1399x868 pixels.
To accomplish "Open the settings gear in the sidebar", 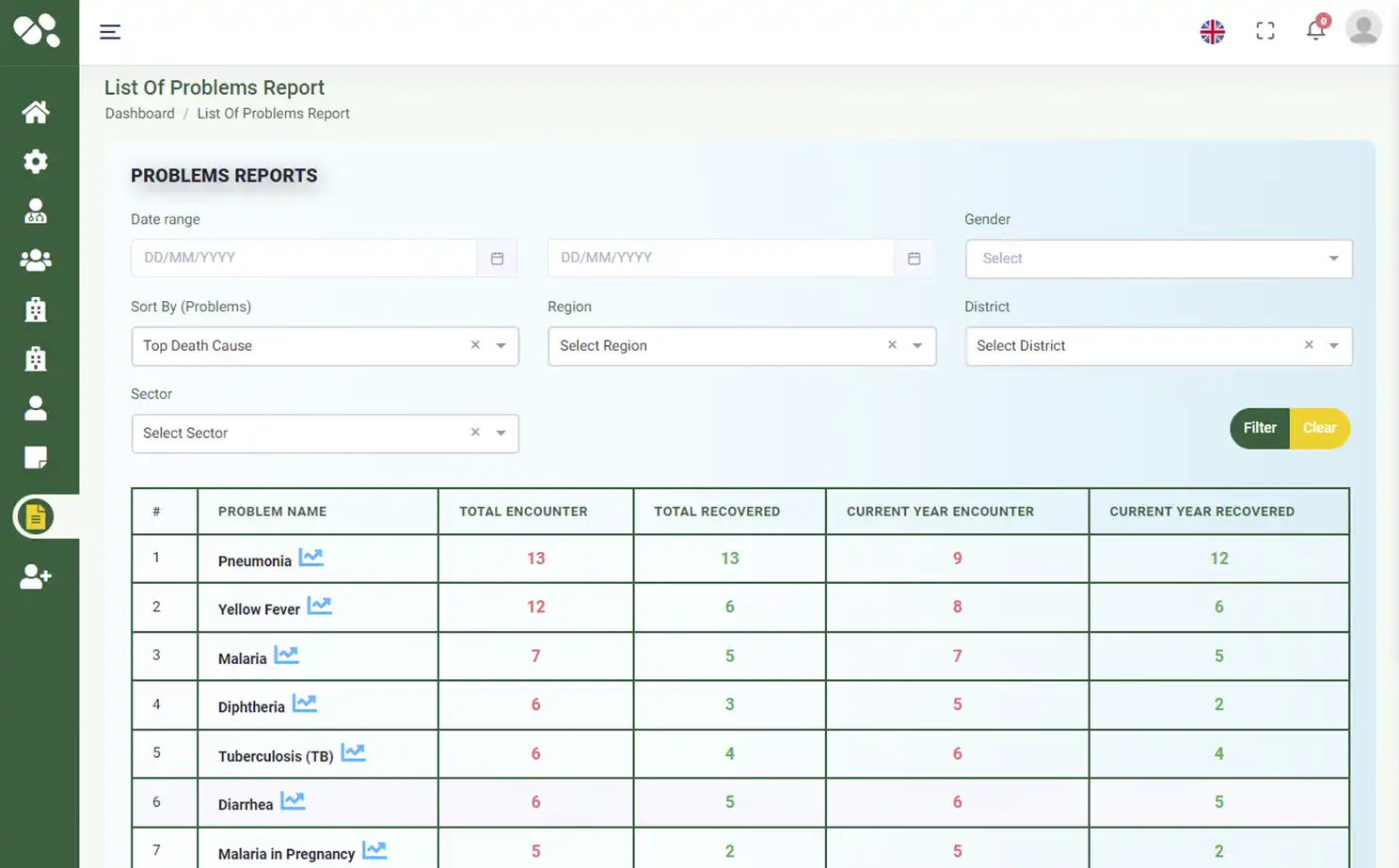I will (35, 161).
